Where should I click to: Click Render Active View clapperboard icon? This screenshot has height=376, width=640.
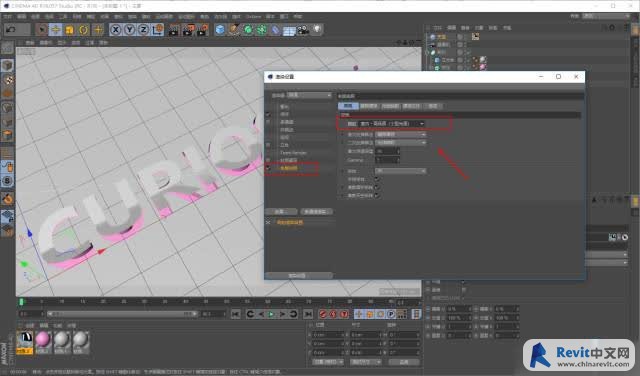(174, 30)
